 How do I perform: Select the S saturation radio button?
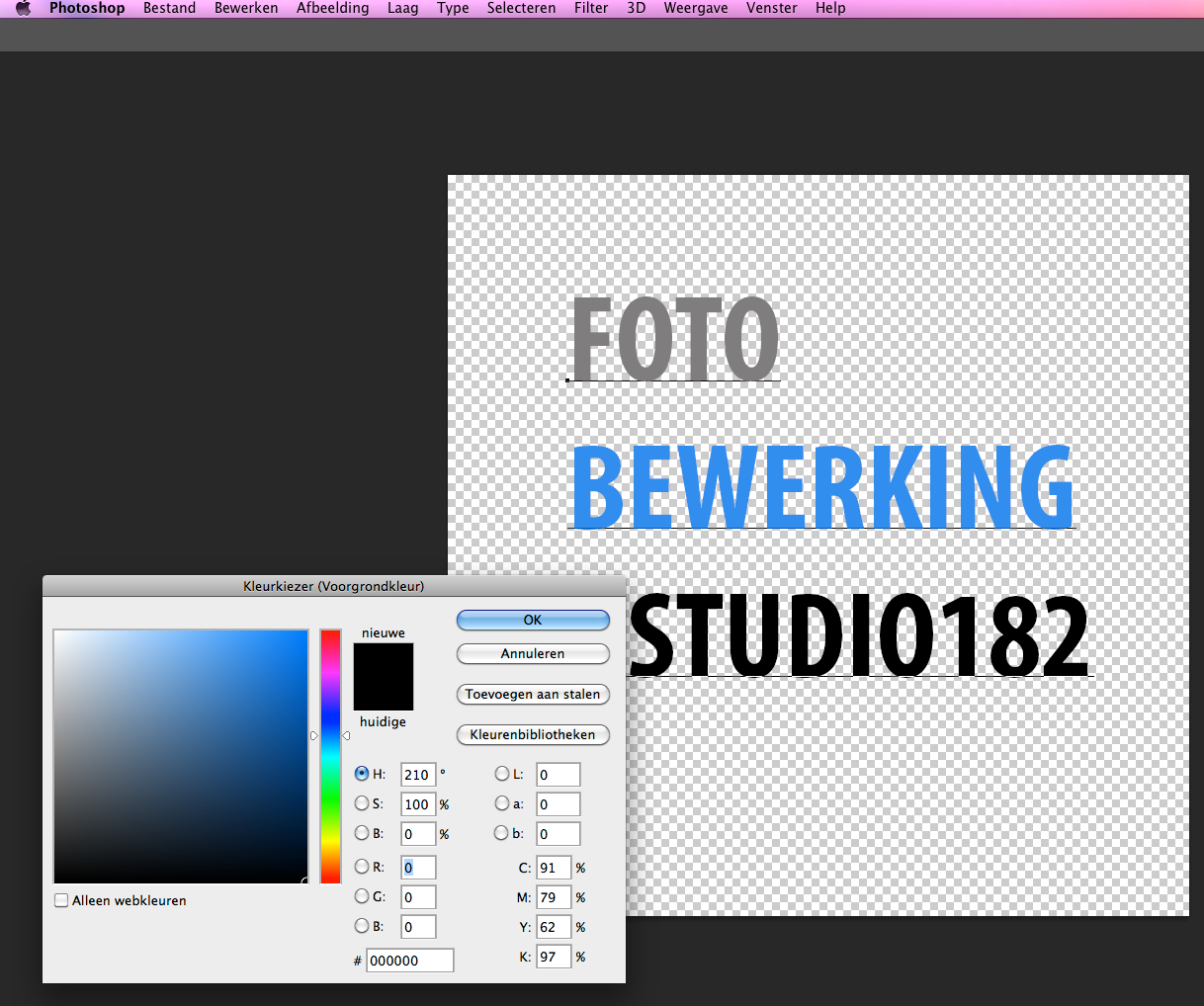[x=362, y=803]
